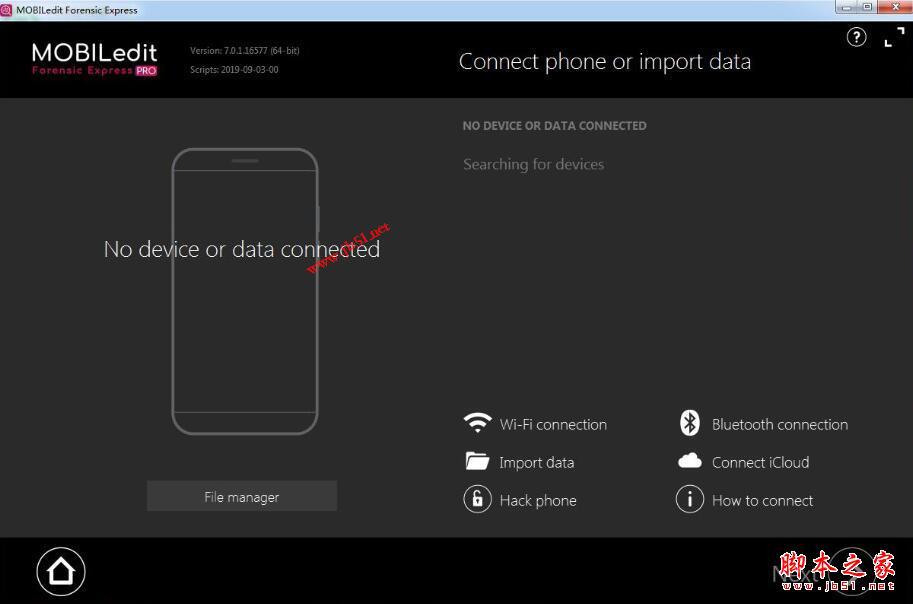Open the Connect iCloud label
The image size is (913, 604).
click(x=760, y=462)
